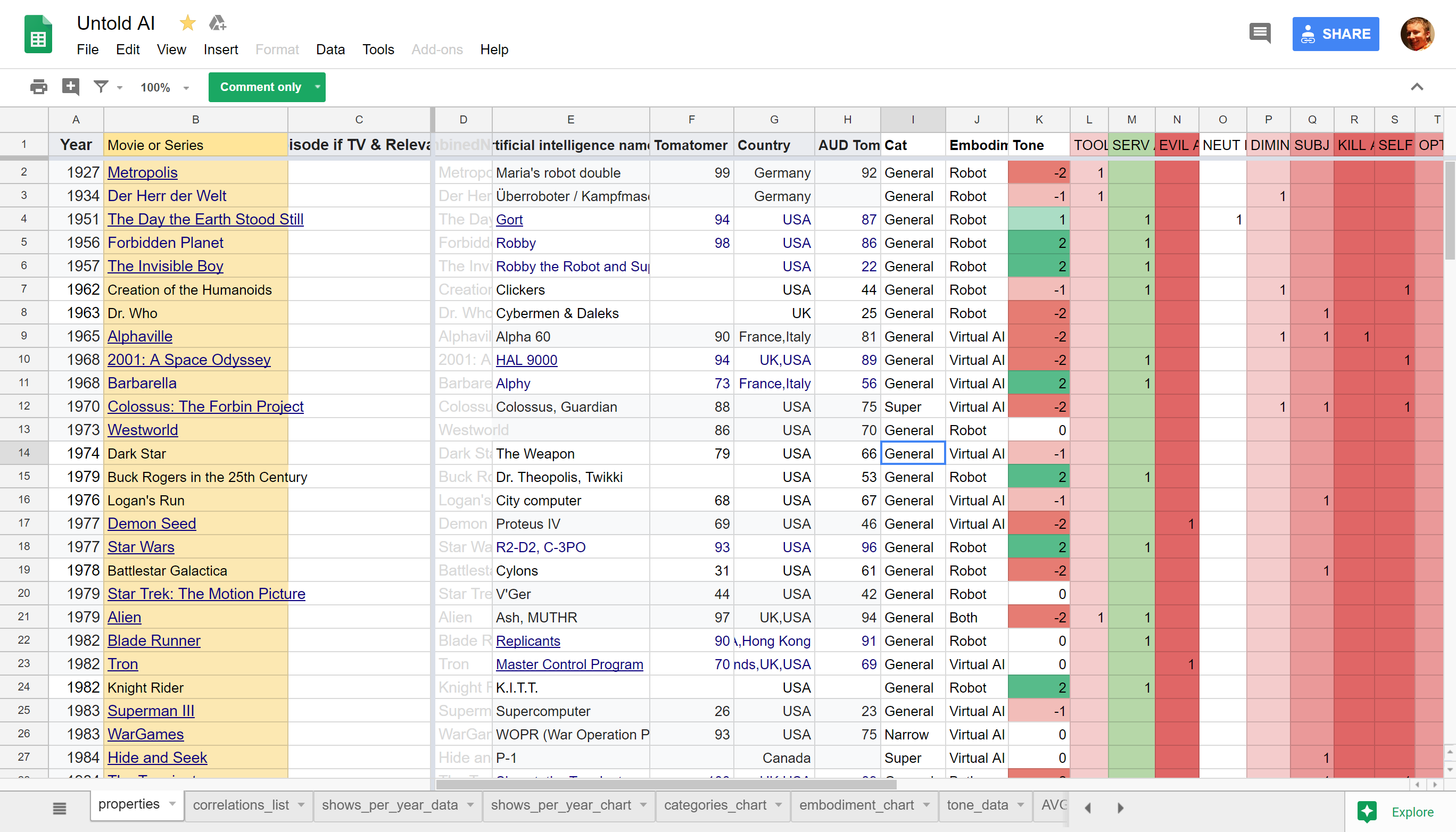Image resolution: width=1456 pixels, height=832 pixels.
Task: Select column I header
Action: (912, 120)
